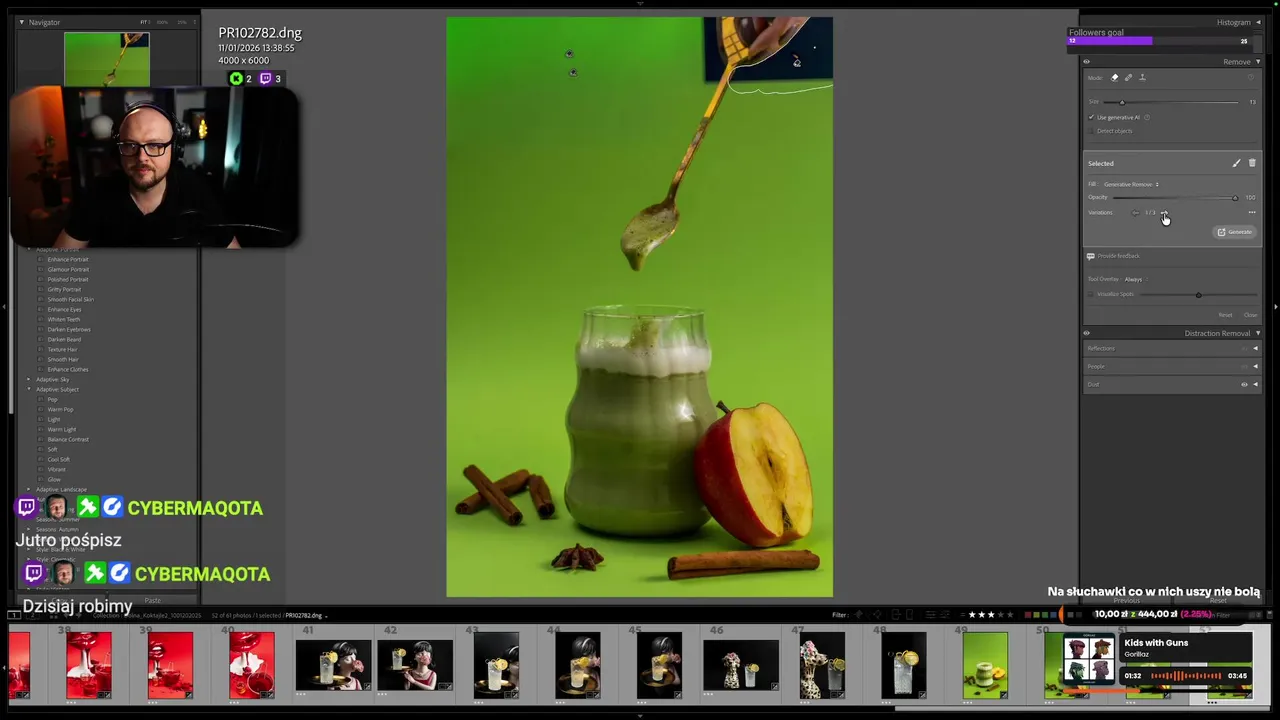The image size is (1280, 720).
Task: Click upper removal pin on green background
Action: 569,54
